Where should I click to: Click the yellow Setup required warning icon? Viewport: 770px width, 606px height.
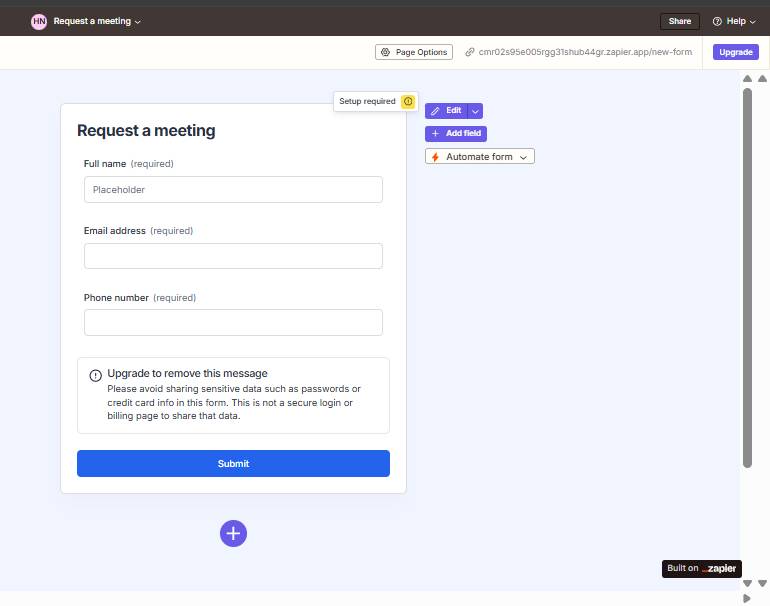click(x=408, y=101)
